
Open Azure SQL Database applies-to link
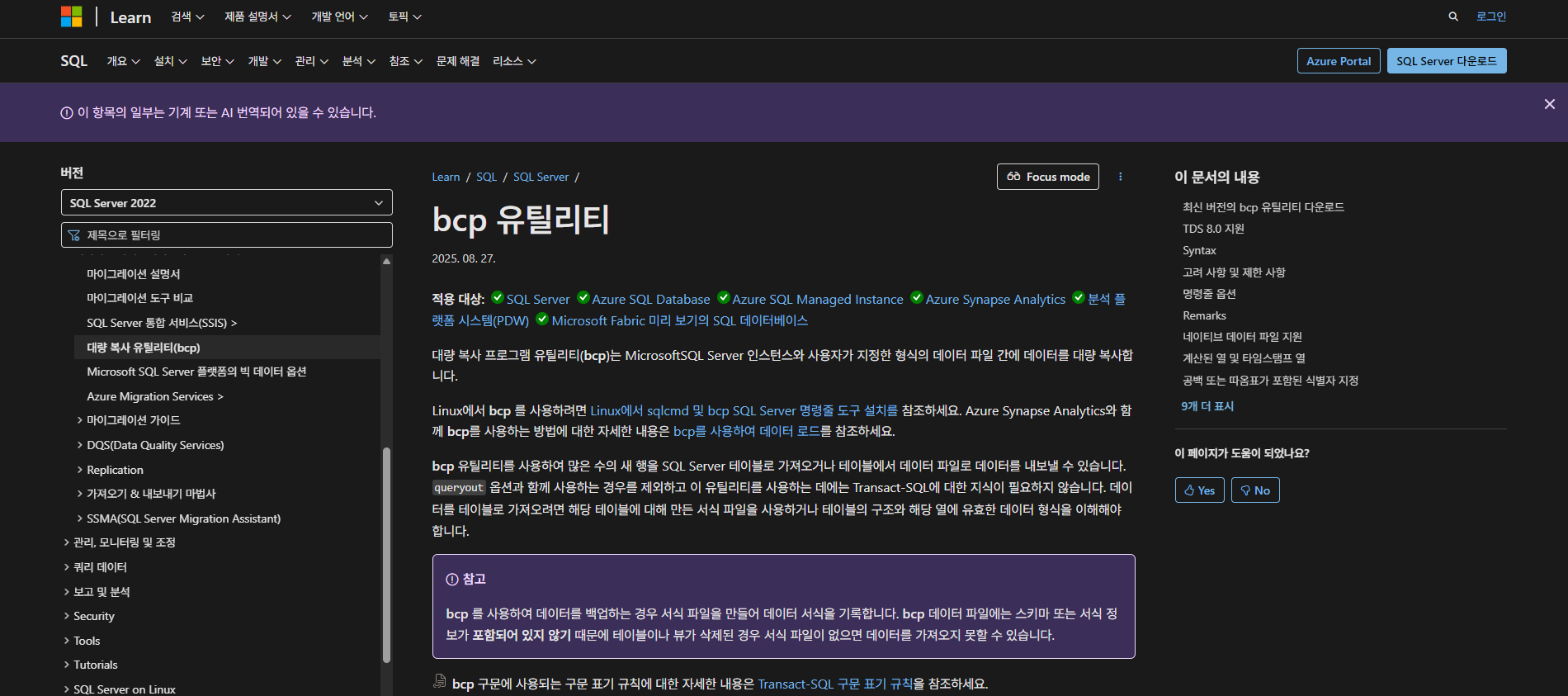click(650, 299)
